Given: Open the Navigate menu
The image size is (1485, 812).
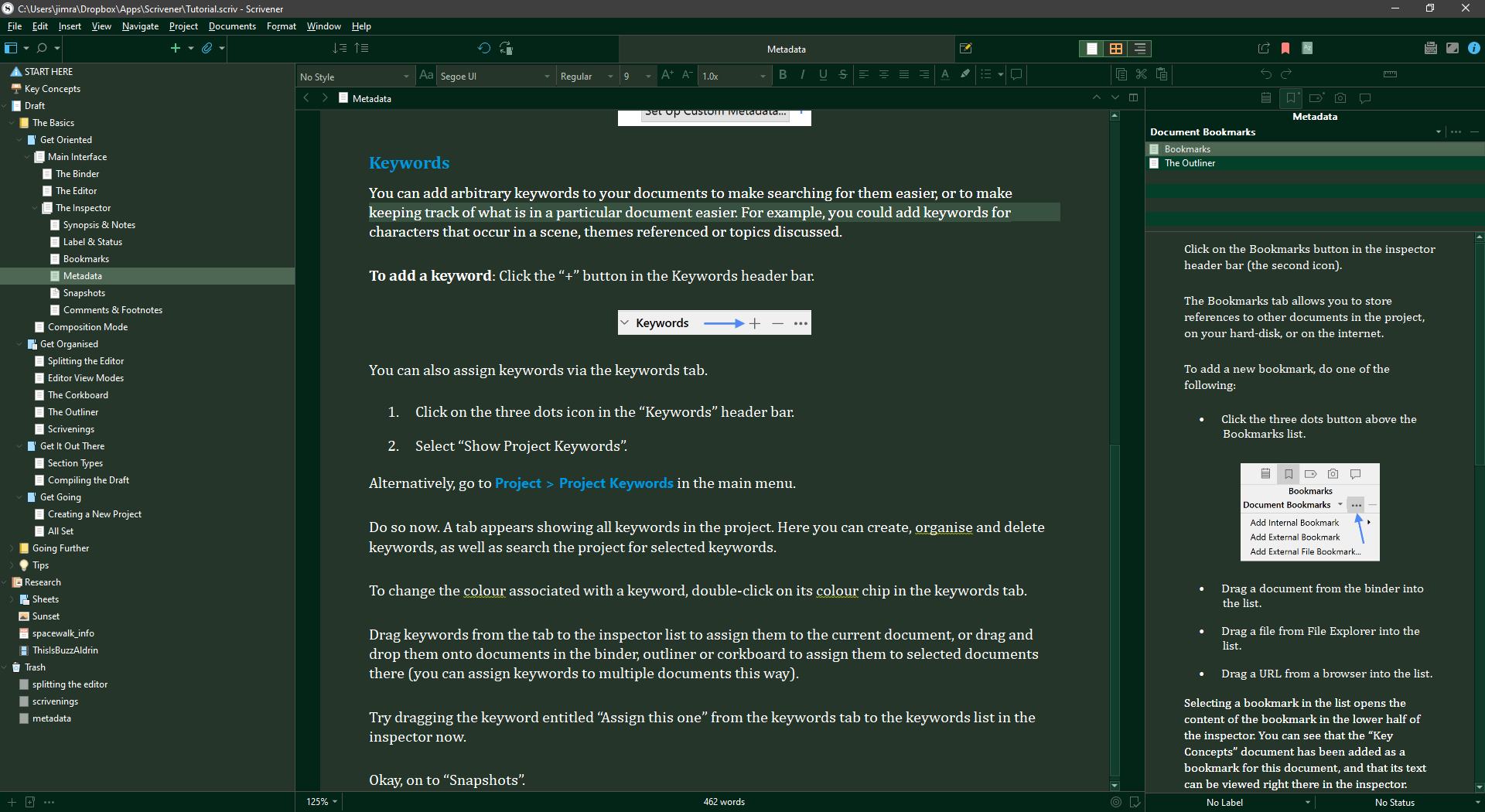Looking at the screenshot, I should click(140, 26).
